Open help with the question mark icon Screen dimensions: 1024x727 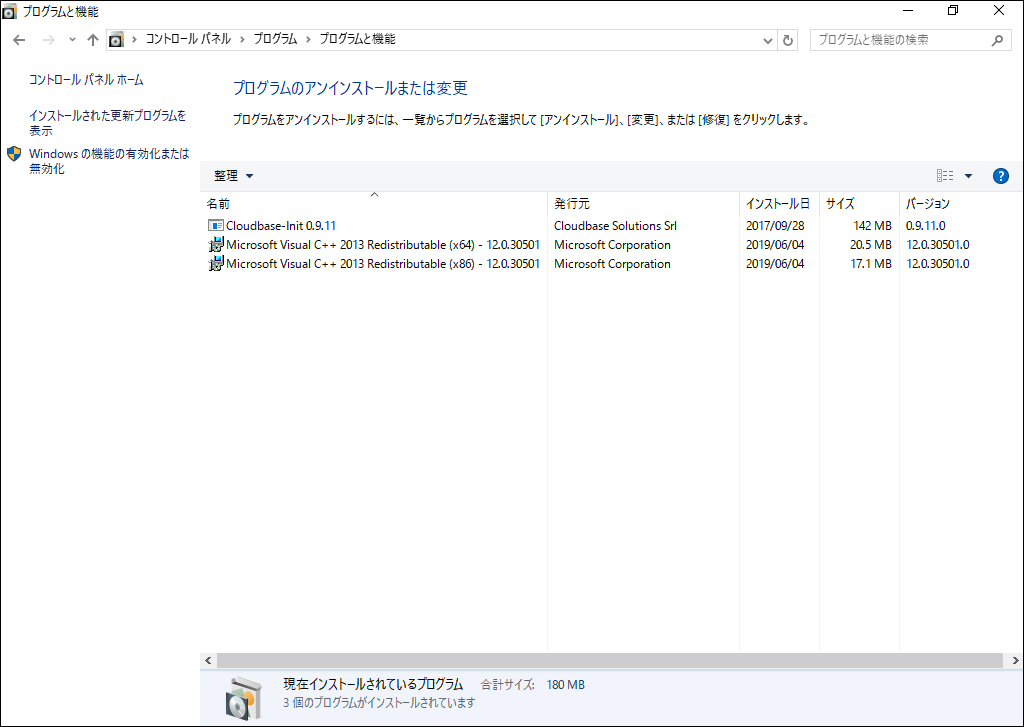[x=1000, y=176]
